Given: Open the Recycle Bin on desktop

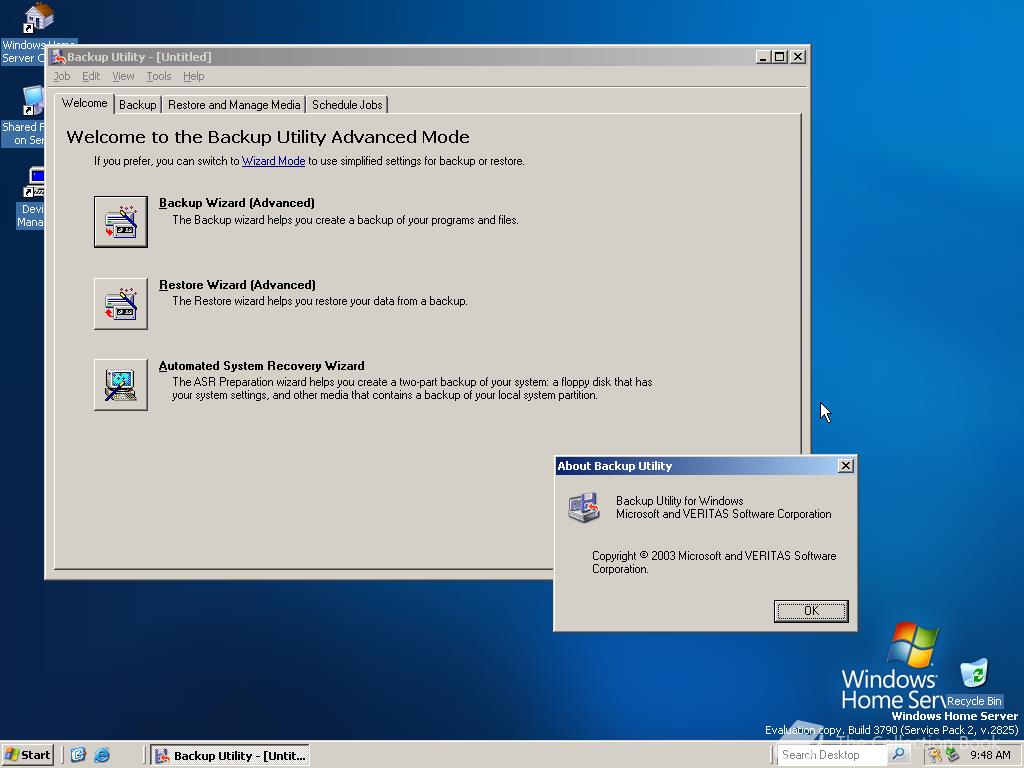Looking at the screenshot, I should pyautogui.click(x=974, y=682).
